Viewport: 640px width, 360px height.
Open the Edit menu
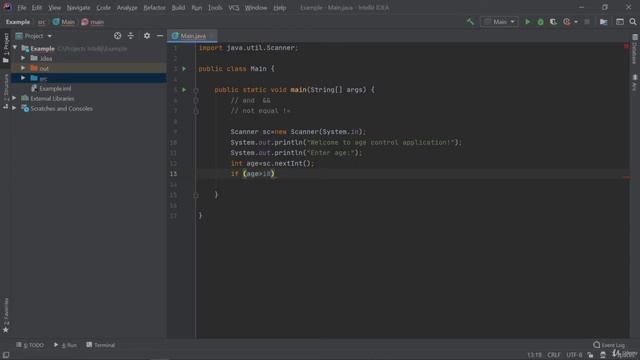point(37,8)
